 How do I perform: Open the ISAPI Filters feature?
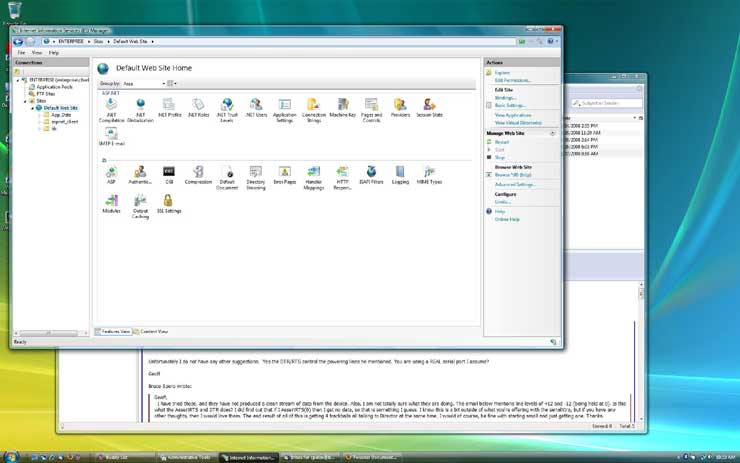point(371,175)
